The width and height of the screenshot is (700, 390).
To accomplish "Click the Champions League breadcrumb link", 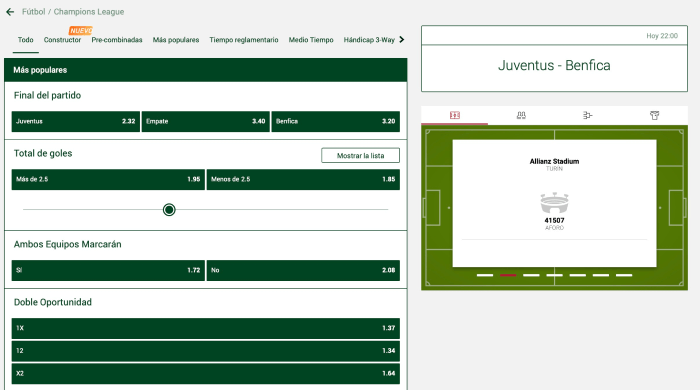I will 89,12.
